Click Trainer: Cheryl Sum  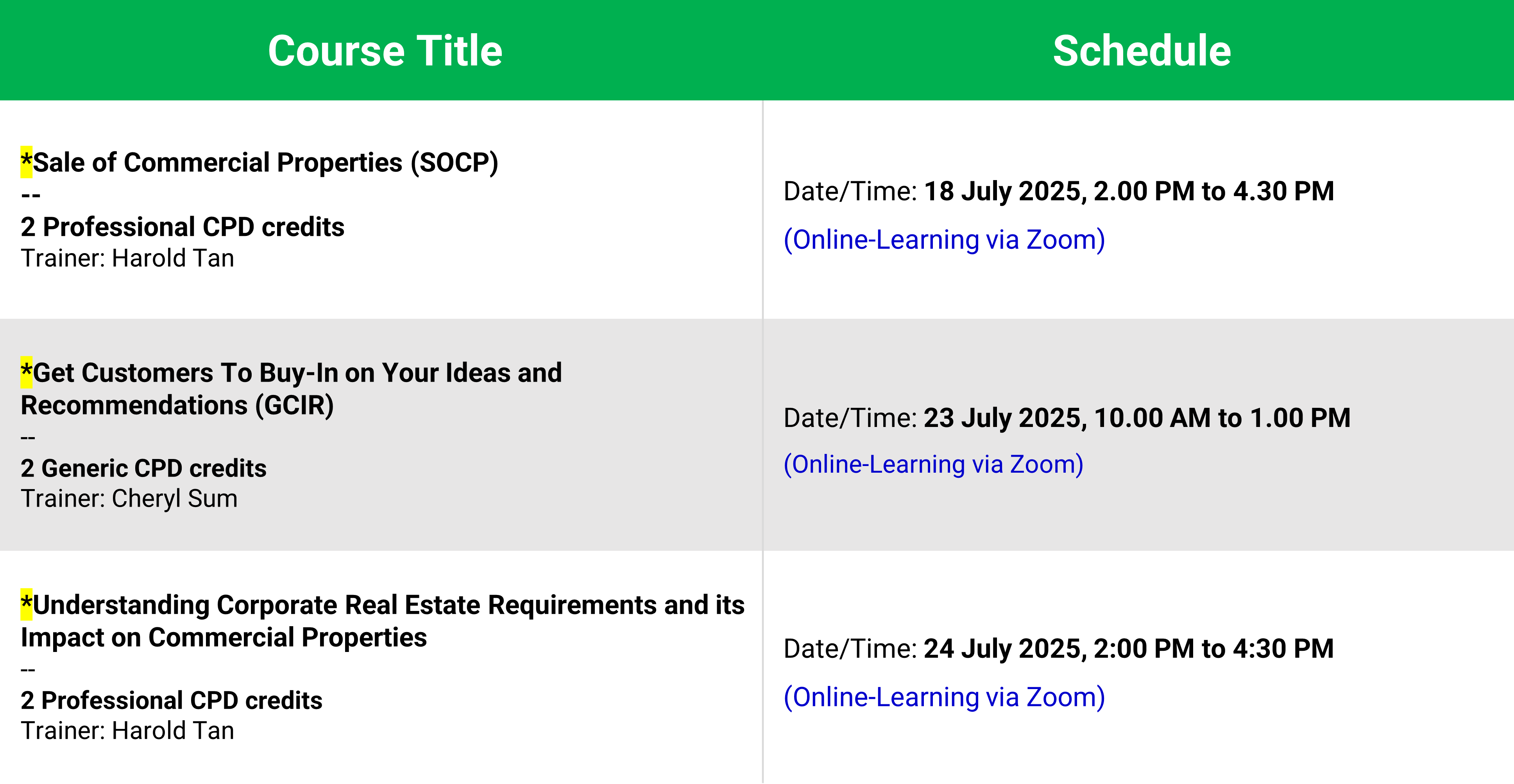click(129, 498)
